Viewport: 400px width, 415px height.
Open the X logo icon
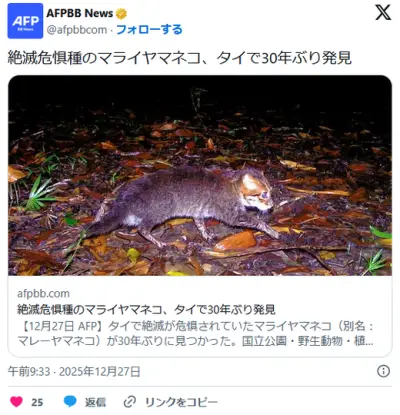click(383, 13)
